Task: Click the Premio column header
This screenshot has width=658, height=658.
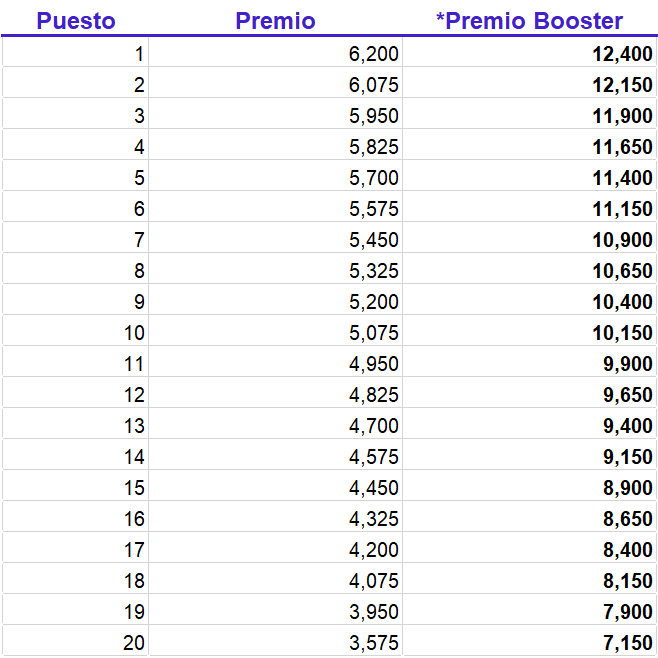Action: tap(275, 21)
